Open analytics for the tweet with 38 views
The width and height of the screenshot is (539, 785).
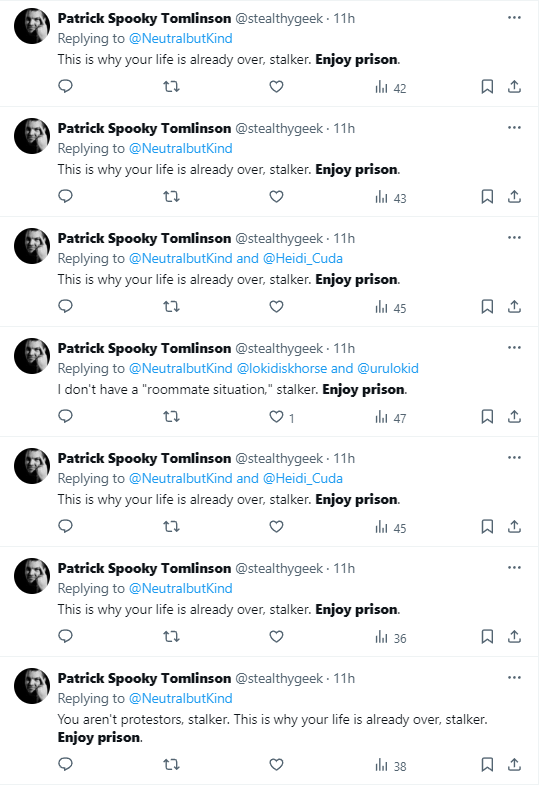coord(390,765)
